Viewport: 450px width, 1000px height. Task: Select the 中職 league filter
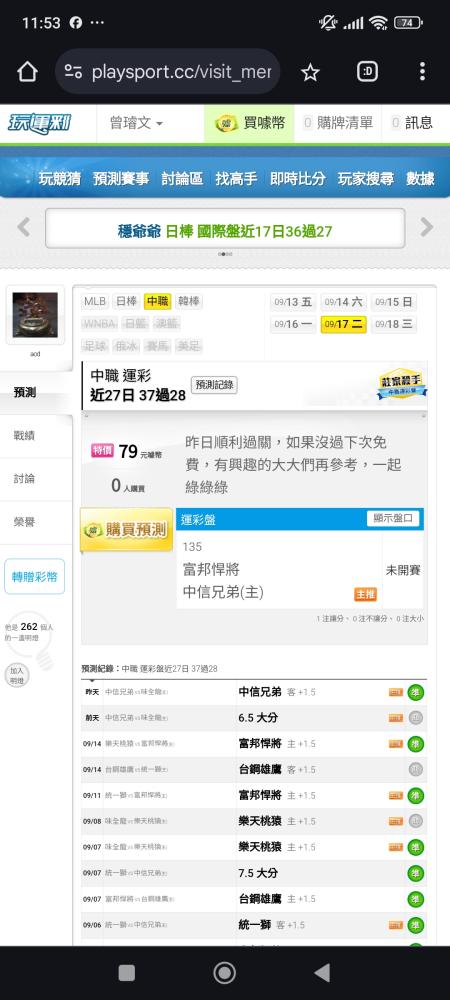[157, 302]
